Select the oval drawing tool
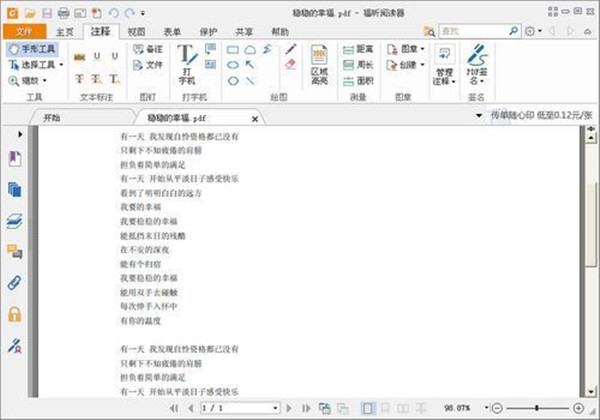This screenshot has height=420, width=600. point(233,65)
